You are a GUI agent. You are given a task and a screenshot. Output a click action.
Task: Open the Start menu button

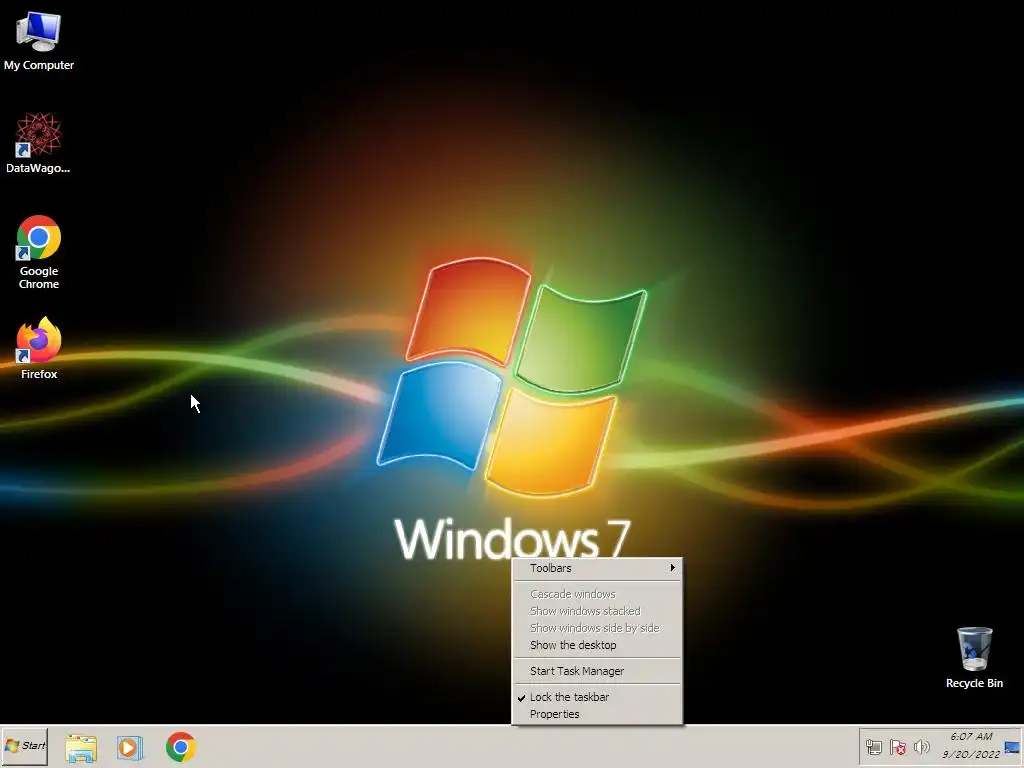pyautogui.click(x=25, y=746)
